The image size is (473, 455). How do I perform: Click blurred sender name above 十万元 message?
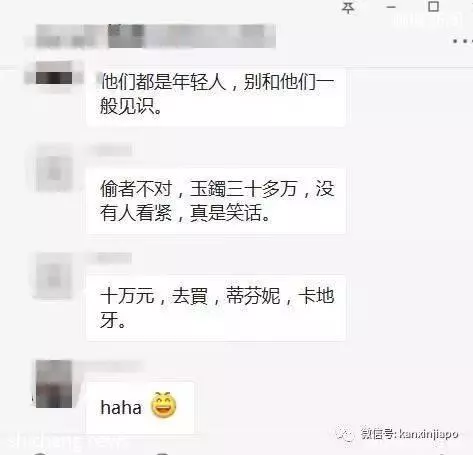coord(110,257)
